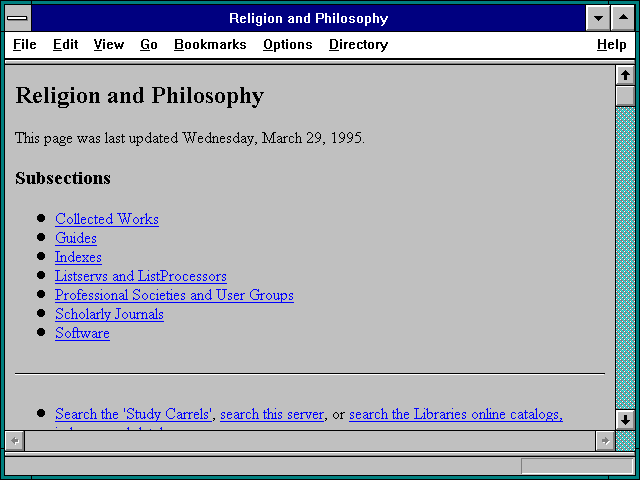This screenshot has height=480, width=640.
Task: Click the vertical scrollbar thumb
Action: point(625,96)
